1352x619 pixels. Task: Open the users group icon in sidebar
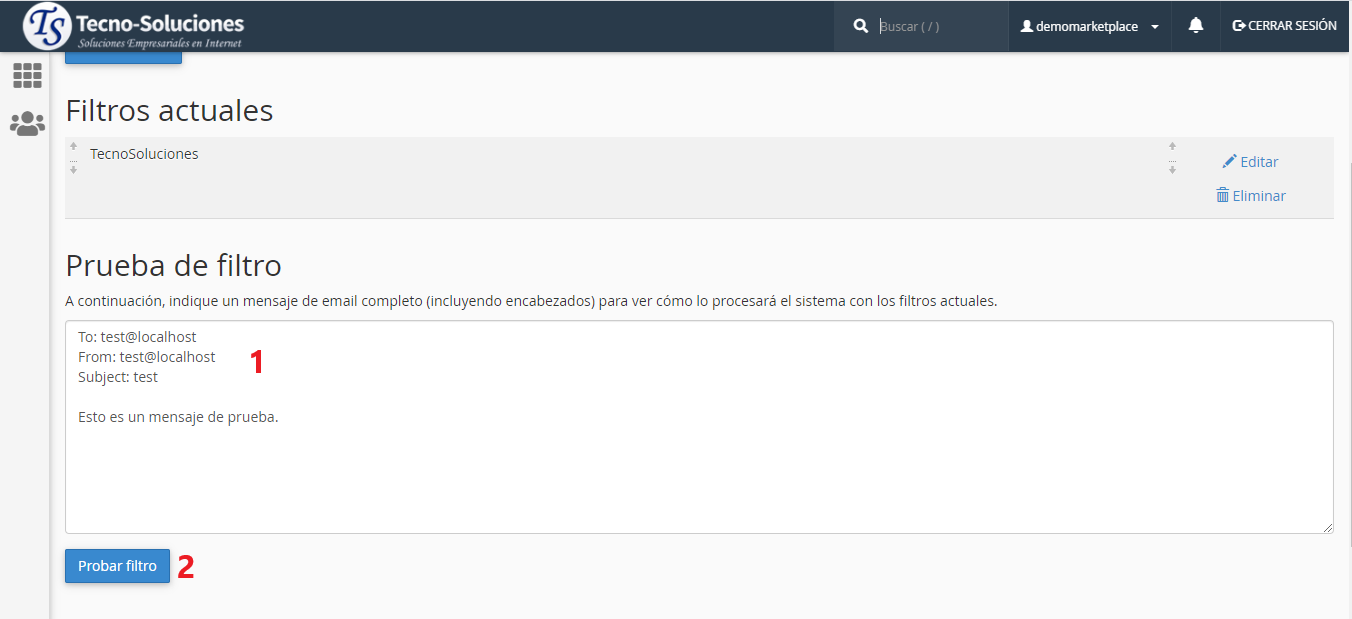point(27,124)
